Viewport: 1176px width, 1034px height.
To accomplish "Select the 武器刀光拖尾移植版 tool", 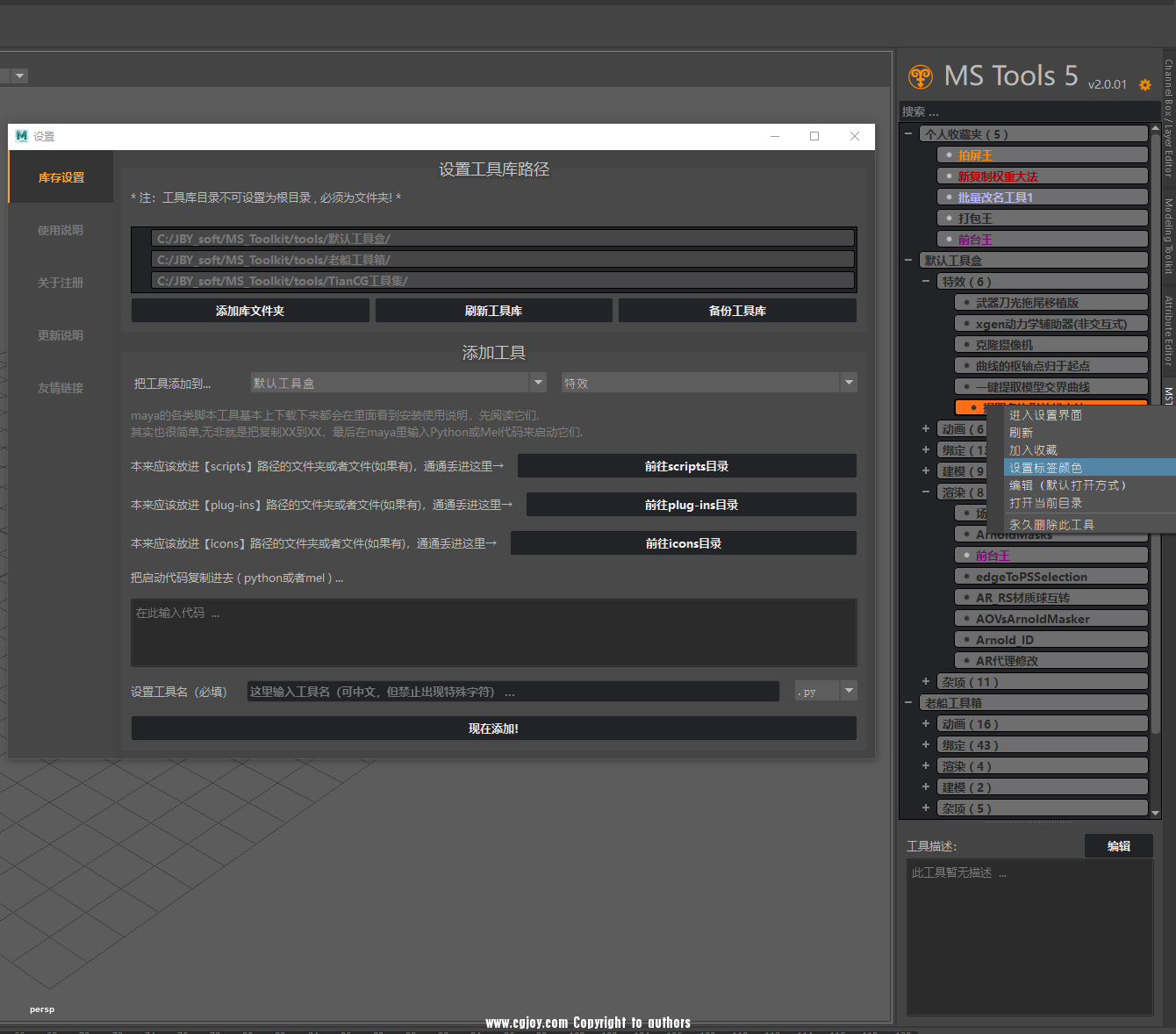I will [x=1051, y=303].
